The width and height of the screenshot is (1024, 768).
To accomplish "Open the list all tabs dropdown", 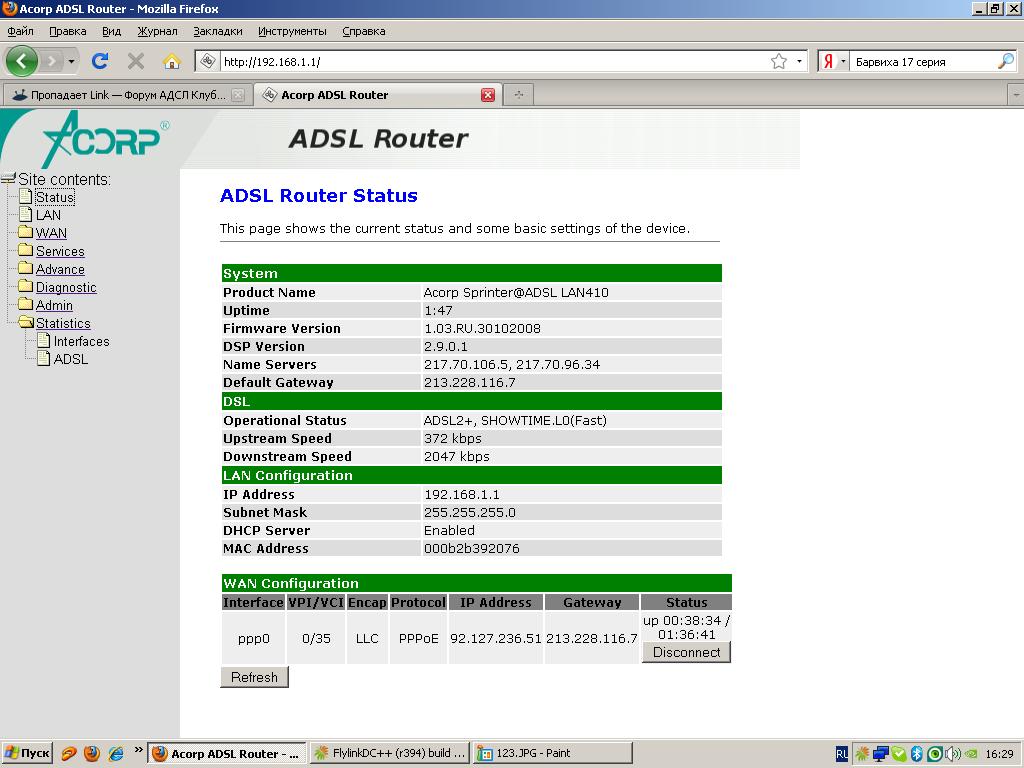I will (x=1016, y=95).
